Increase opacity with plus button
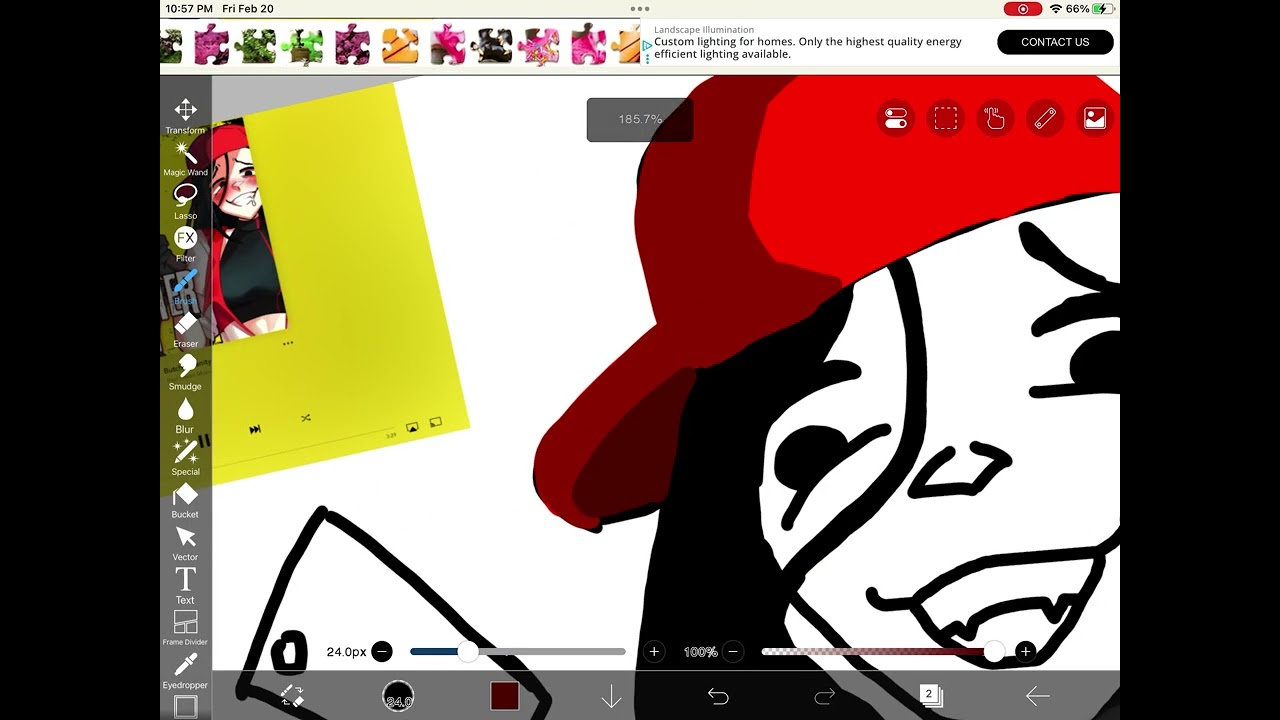 [1025, 652]
